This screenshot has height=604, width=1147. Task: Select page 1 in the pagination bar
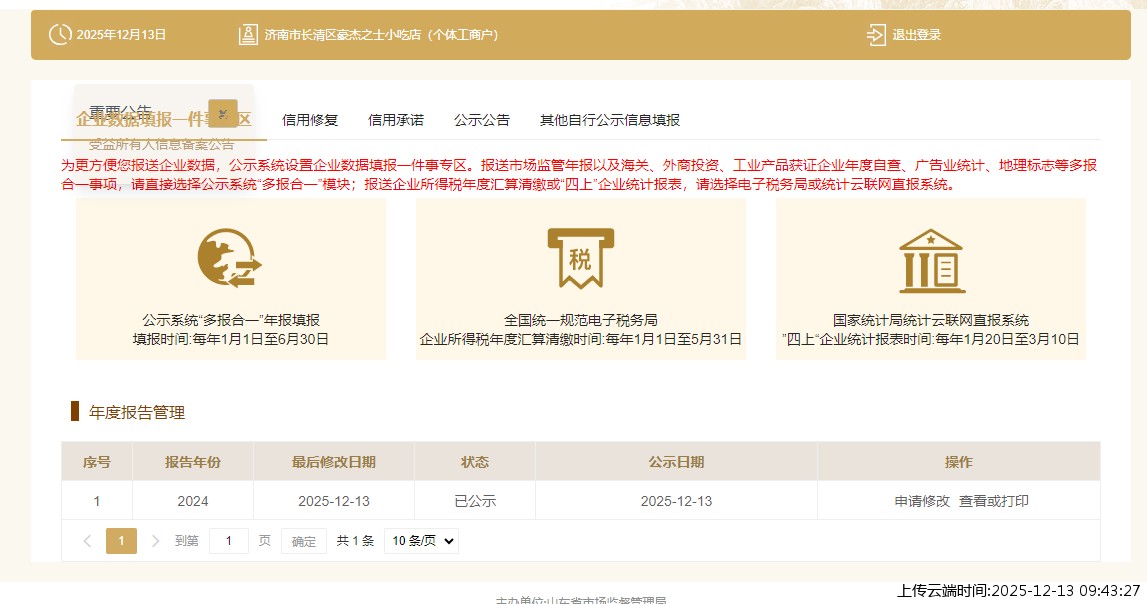click(x=120, y=541)
